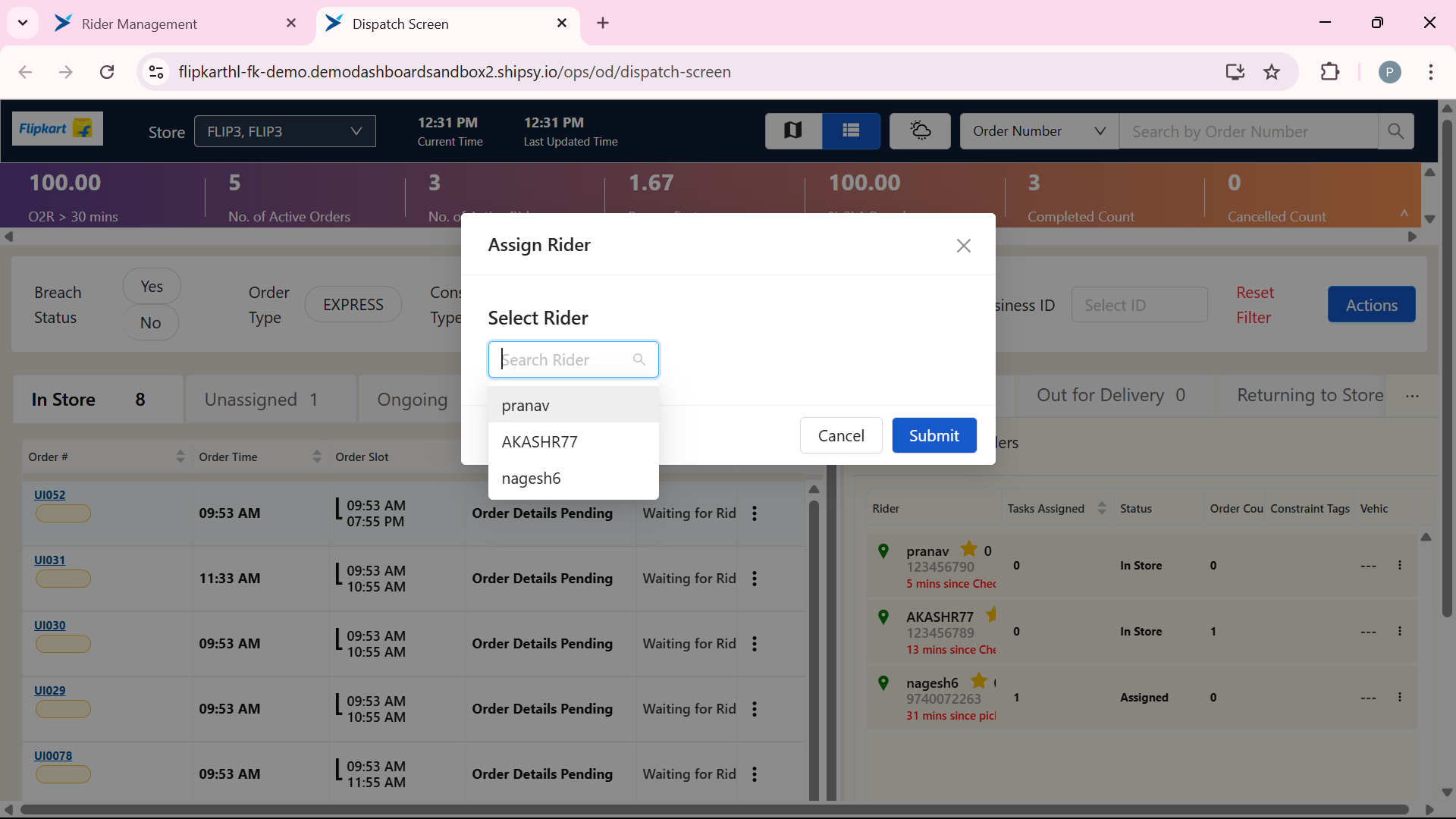
Task: Open more tabs ellipsis after Returning to Store
Action: tap(1412, 397)
